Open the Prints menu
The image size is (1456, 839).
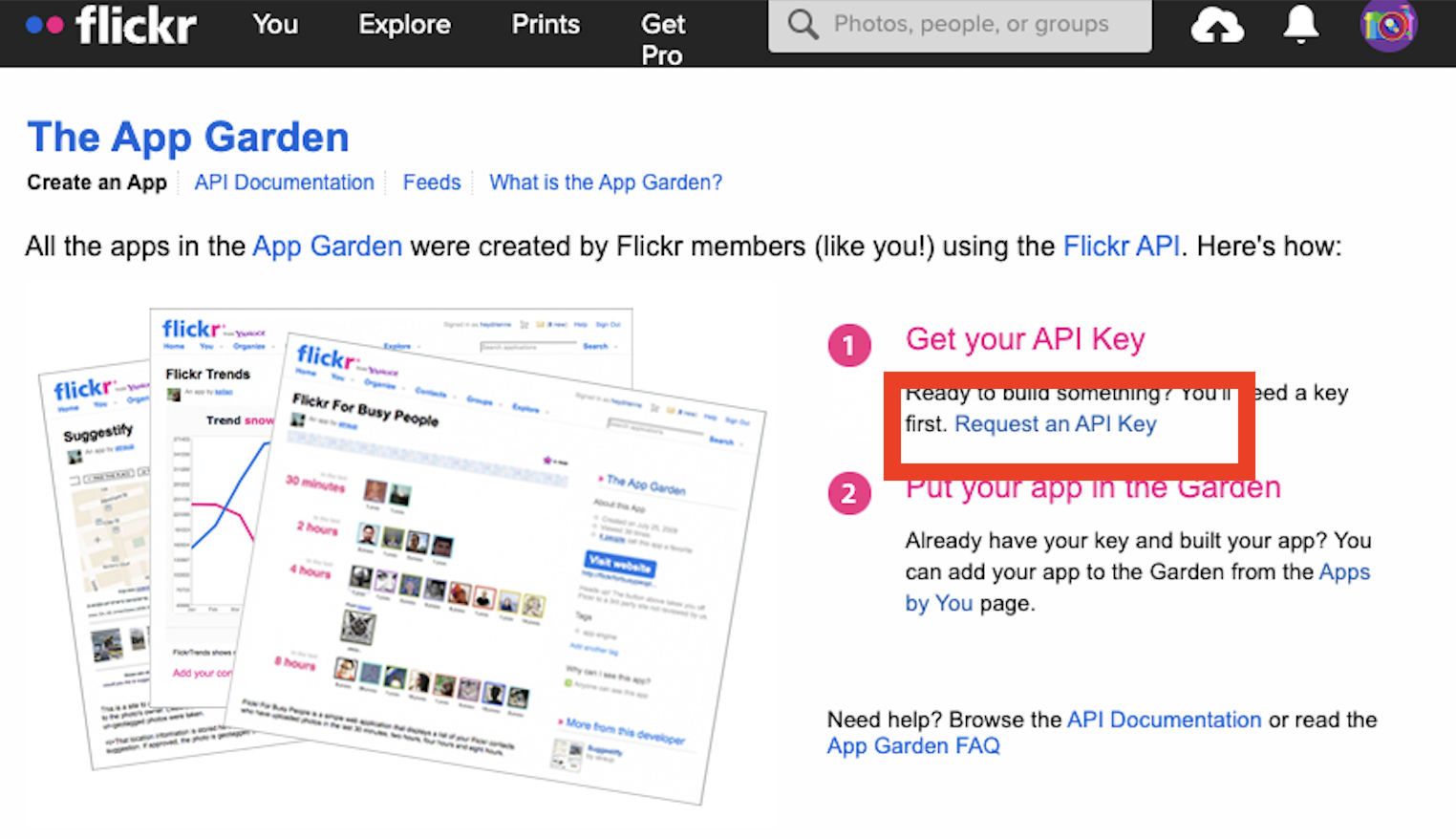coord(546,24)
